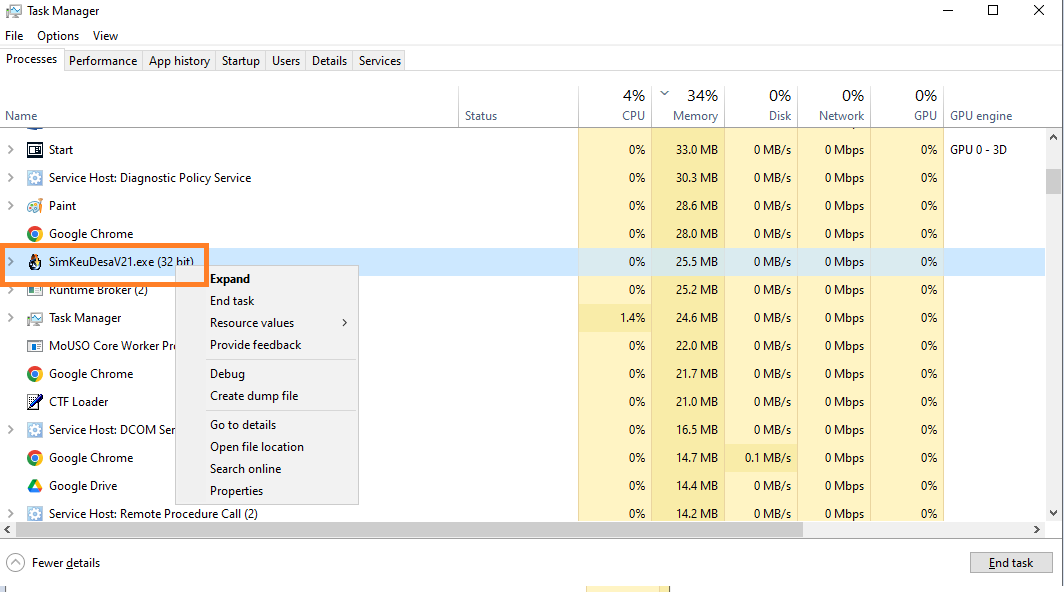Image resolution: width=1064 pixels, height=592 pixels.
Task: Click the CTF Loader icon
Action: point(34,402)
